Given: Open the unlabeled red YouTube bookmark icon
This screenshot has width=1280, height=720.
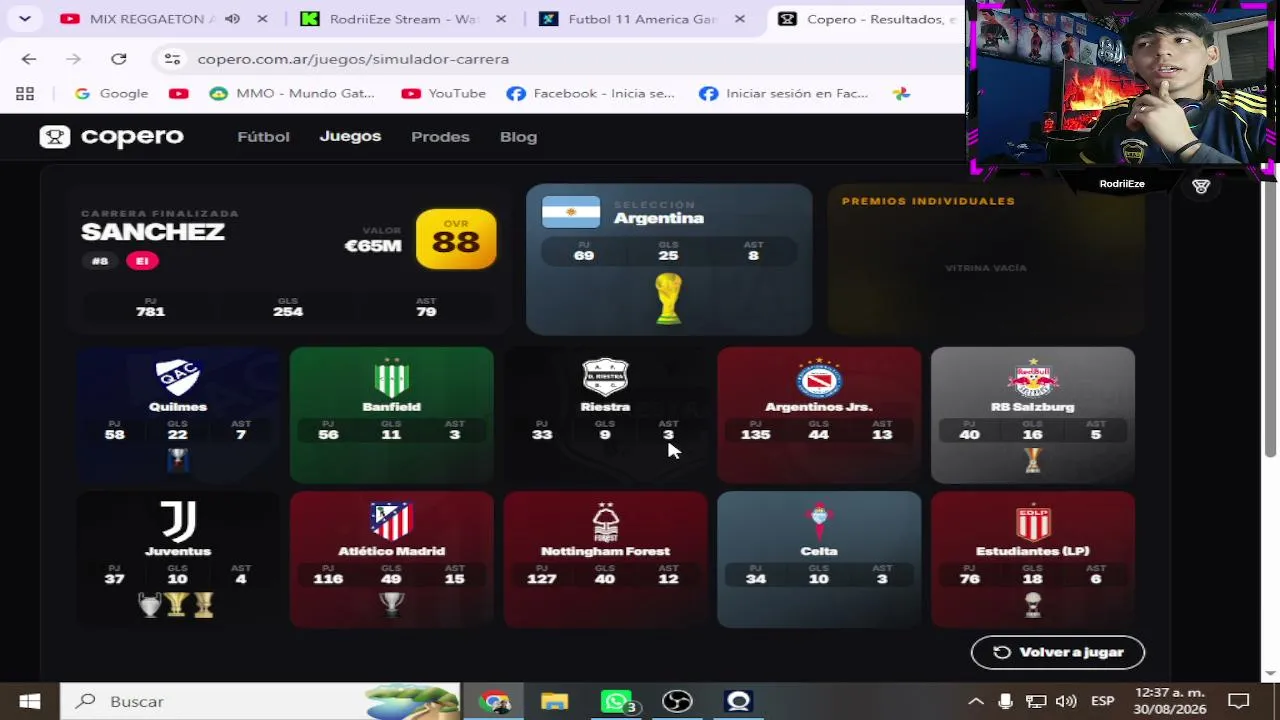Looking at the screenshot, I should click(179, 93).
